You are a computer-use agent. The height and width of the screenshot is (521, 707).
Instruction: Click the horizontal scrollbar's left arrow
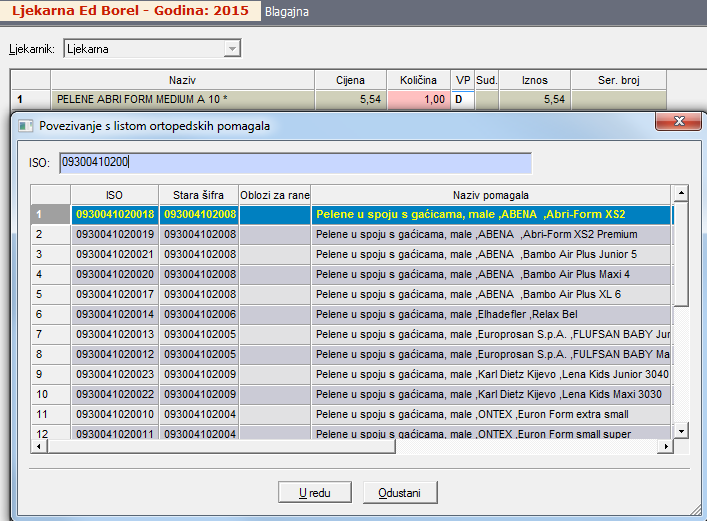[38, 446]
